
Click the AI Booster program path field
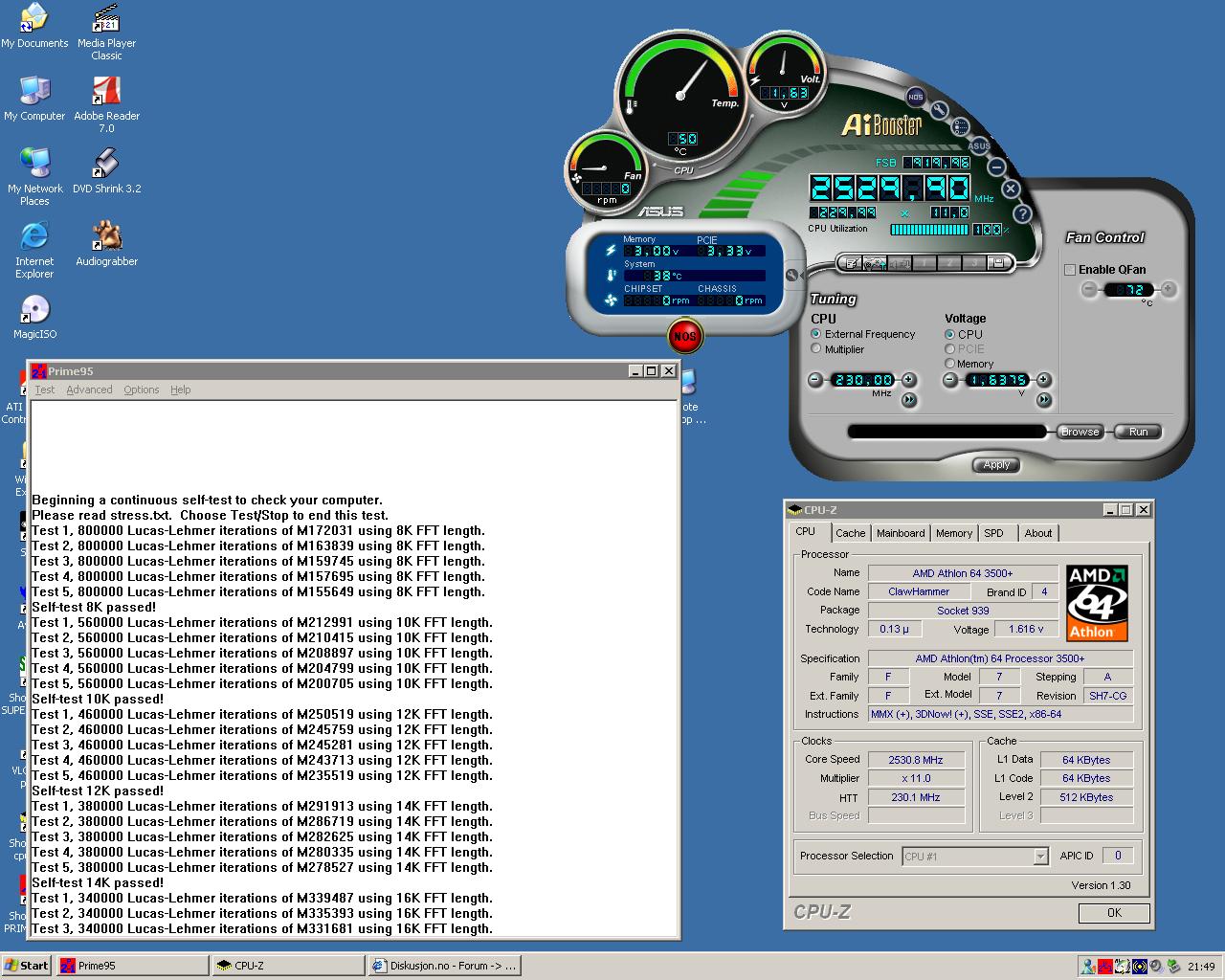pyautogui.click(x=947, y=432)
